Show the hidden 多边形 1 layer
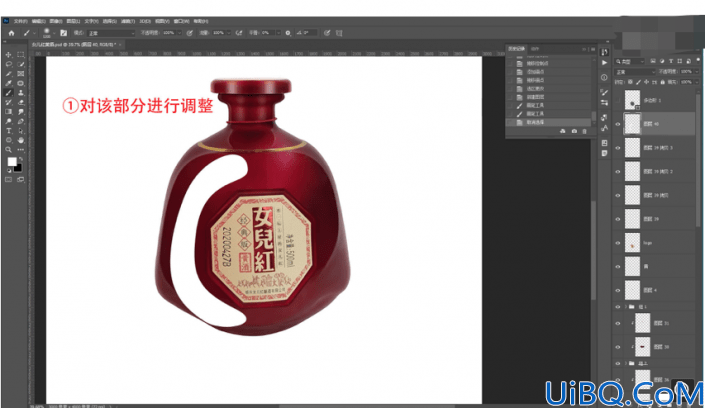 pyautogui.click(x=618, y=100)
